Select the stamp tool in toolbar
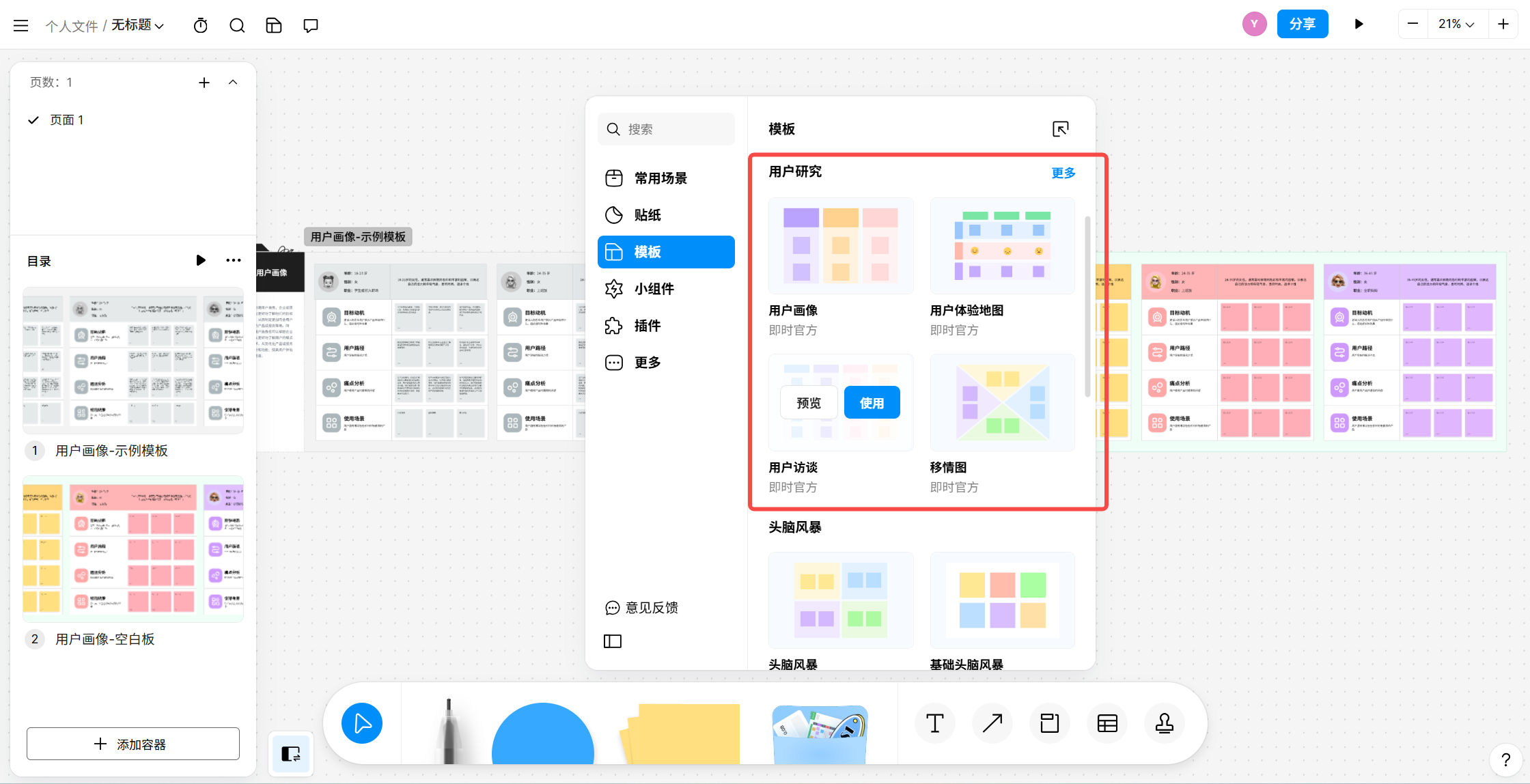1530x784 pixels. pyautogui.click(x=1164, y=723)
